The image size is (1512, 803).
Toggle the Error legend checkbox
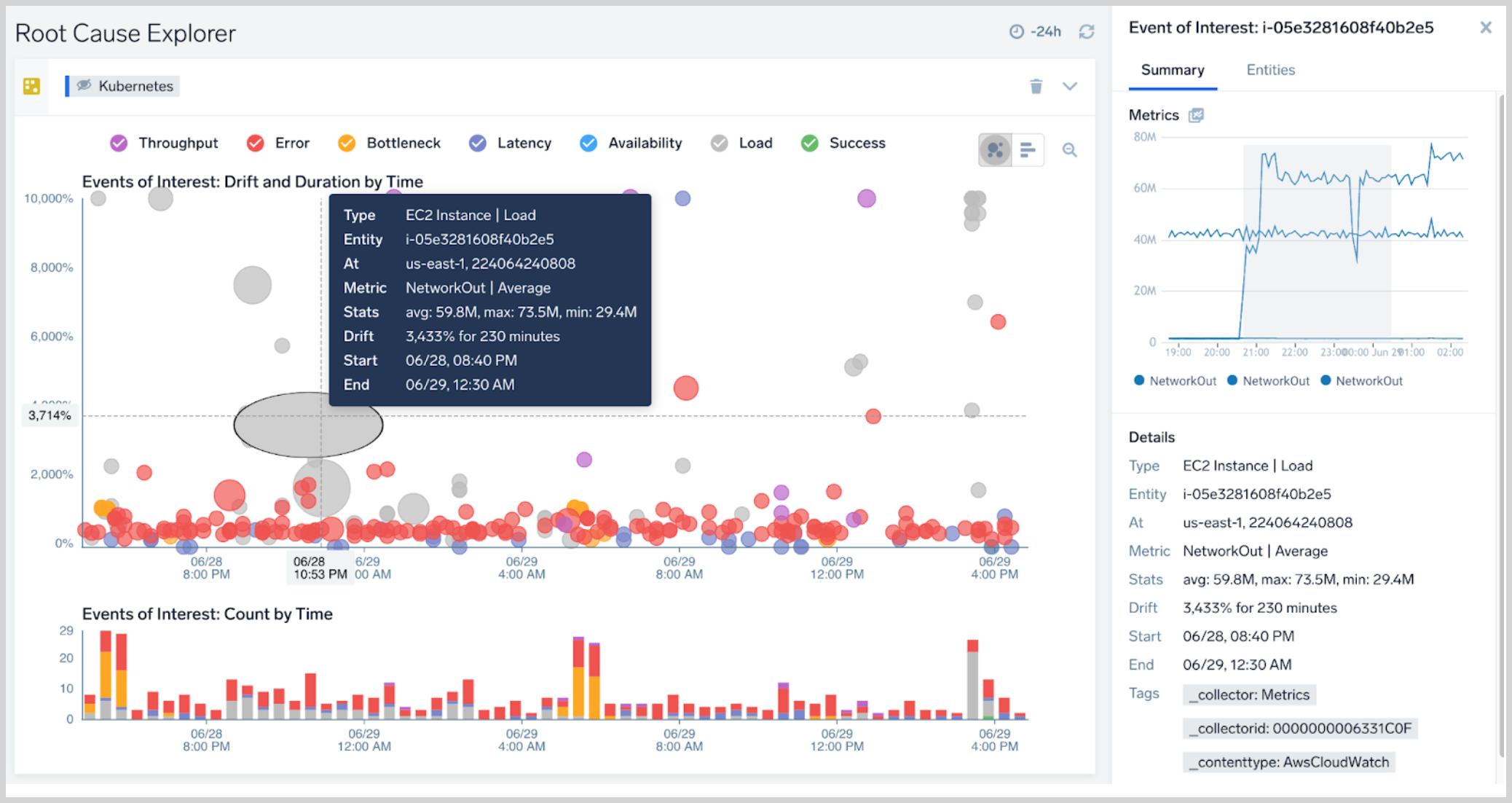(x=255, y=143)
